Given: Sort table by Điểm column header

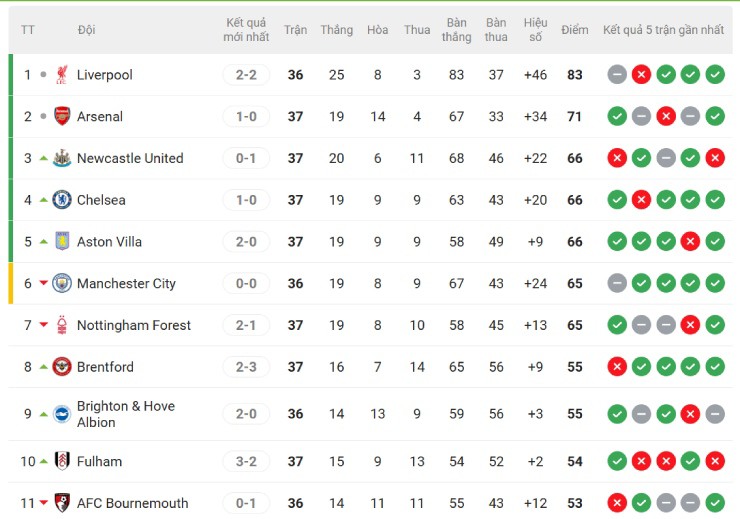Looking at the screenshot, I should click(575, 30).
